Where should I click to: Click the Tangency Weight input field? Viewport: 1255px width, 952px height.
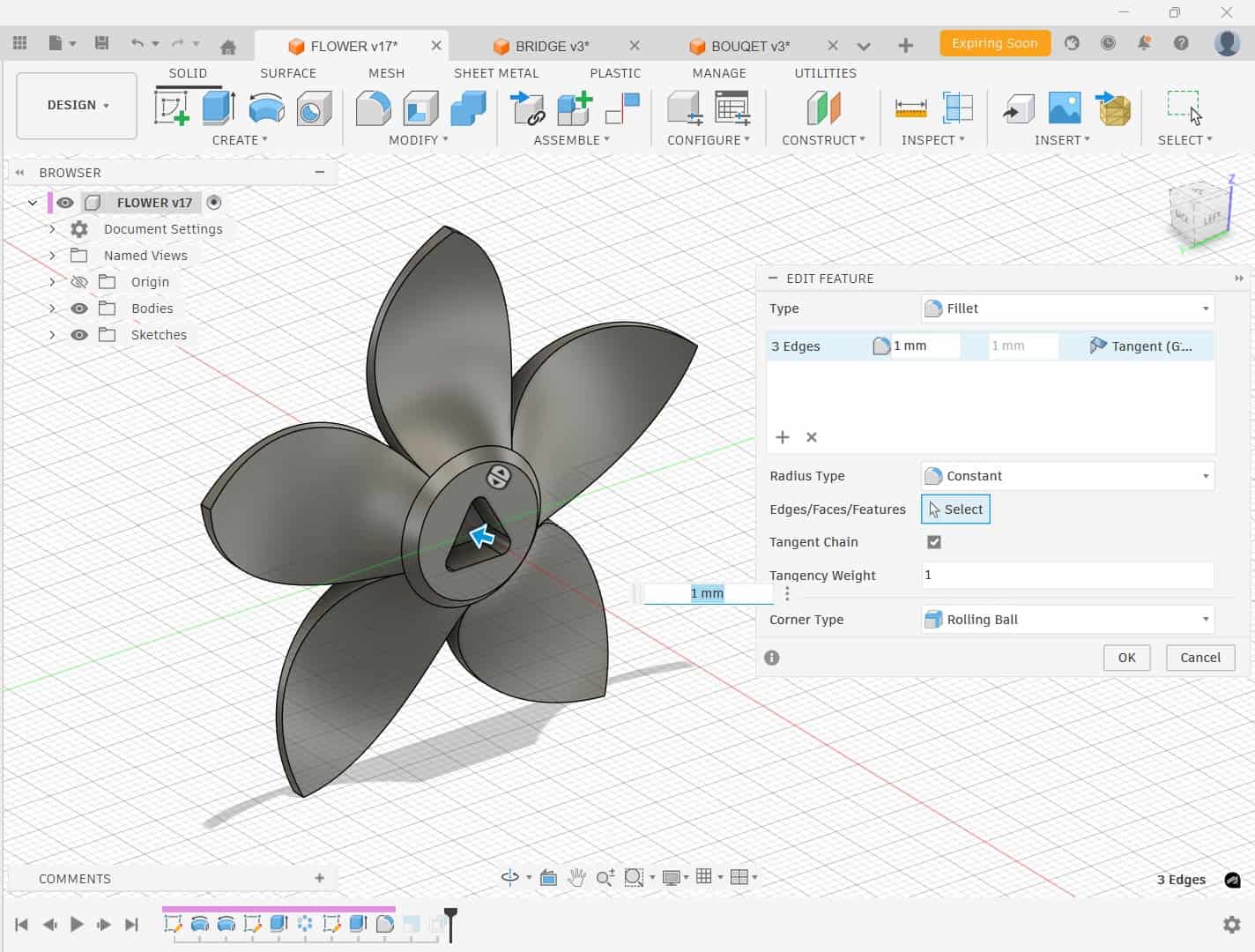click(x=1067, y=576)
